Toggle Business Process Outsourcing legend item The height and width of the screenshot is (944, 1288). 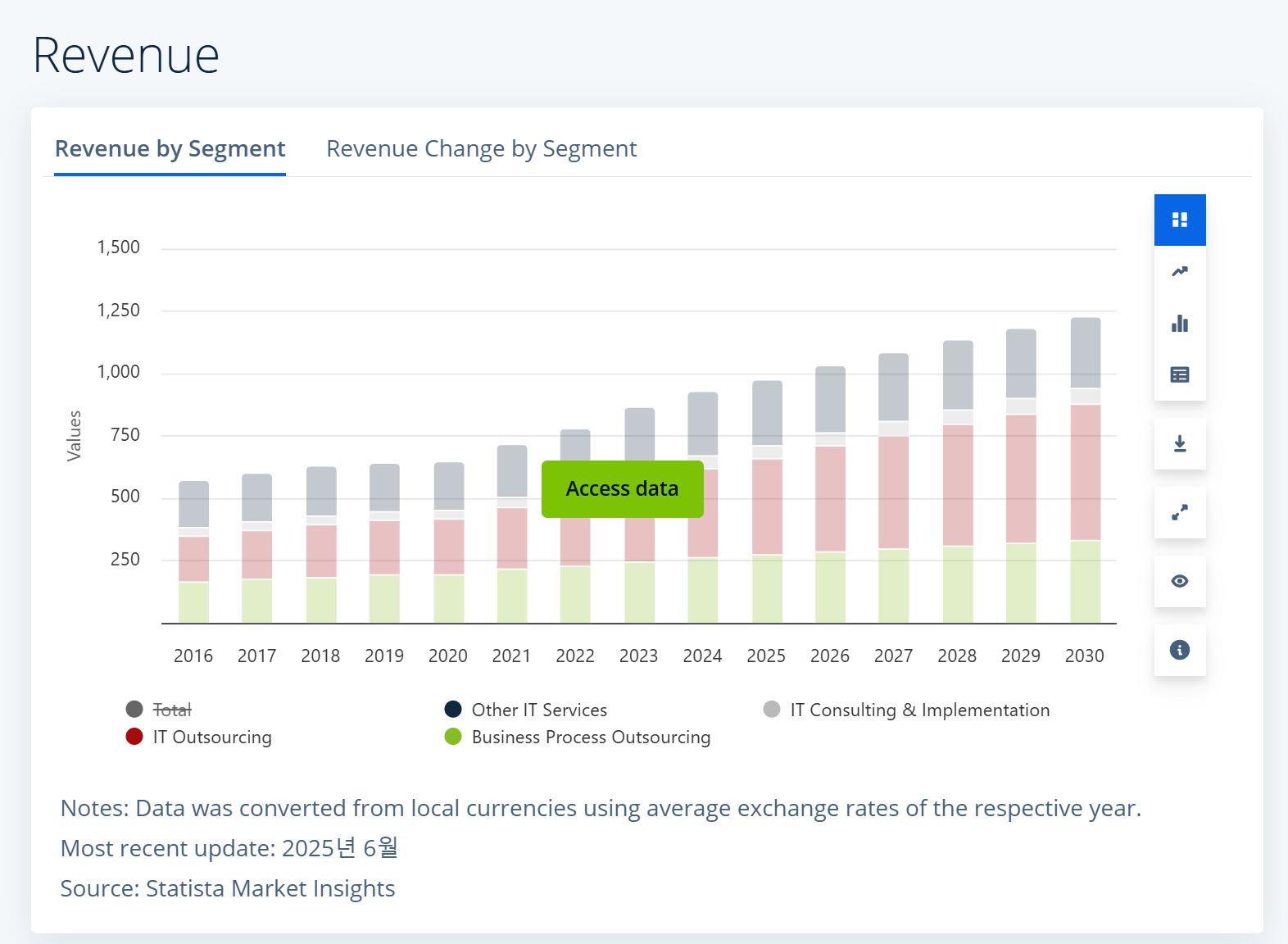point(591,737)
